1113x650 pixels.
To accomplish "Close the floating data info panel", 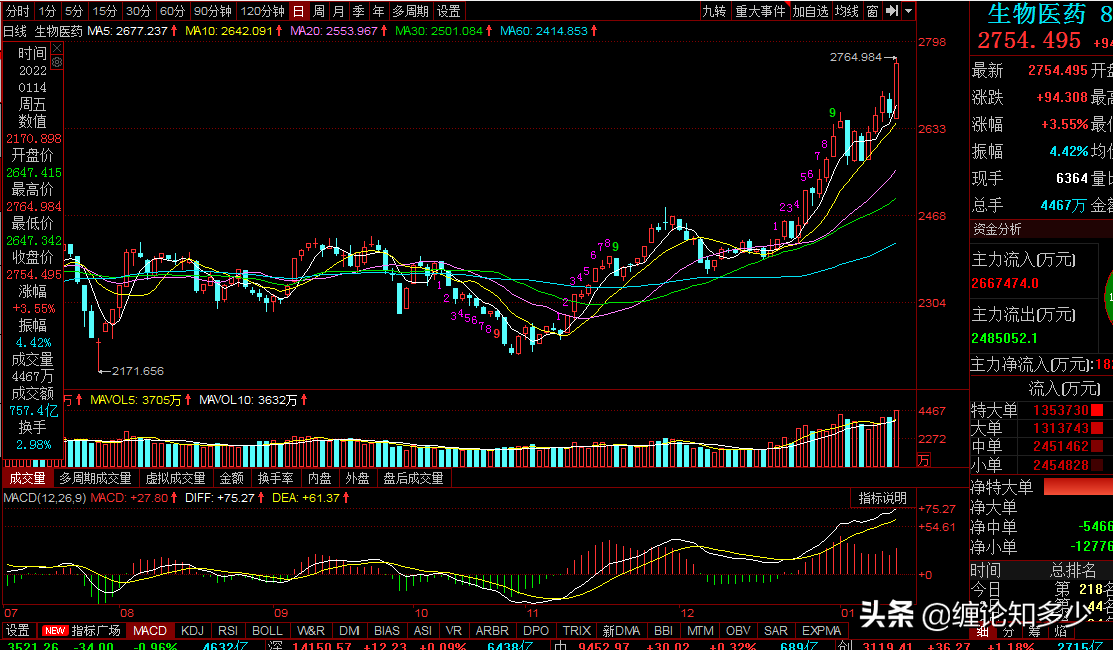I will (x=57, y=48).
